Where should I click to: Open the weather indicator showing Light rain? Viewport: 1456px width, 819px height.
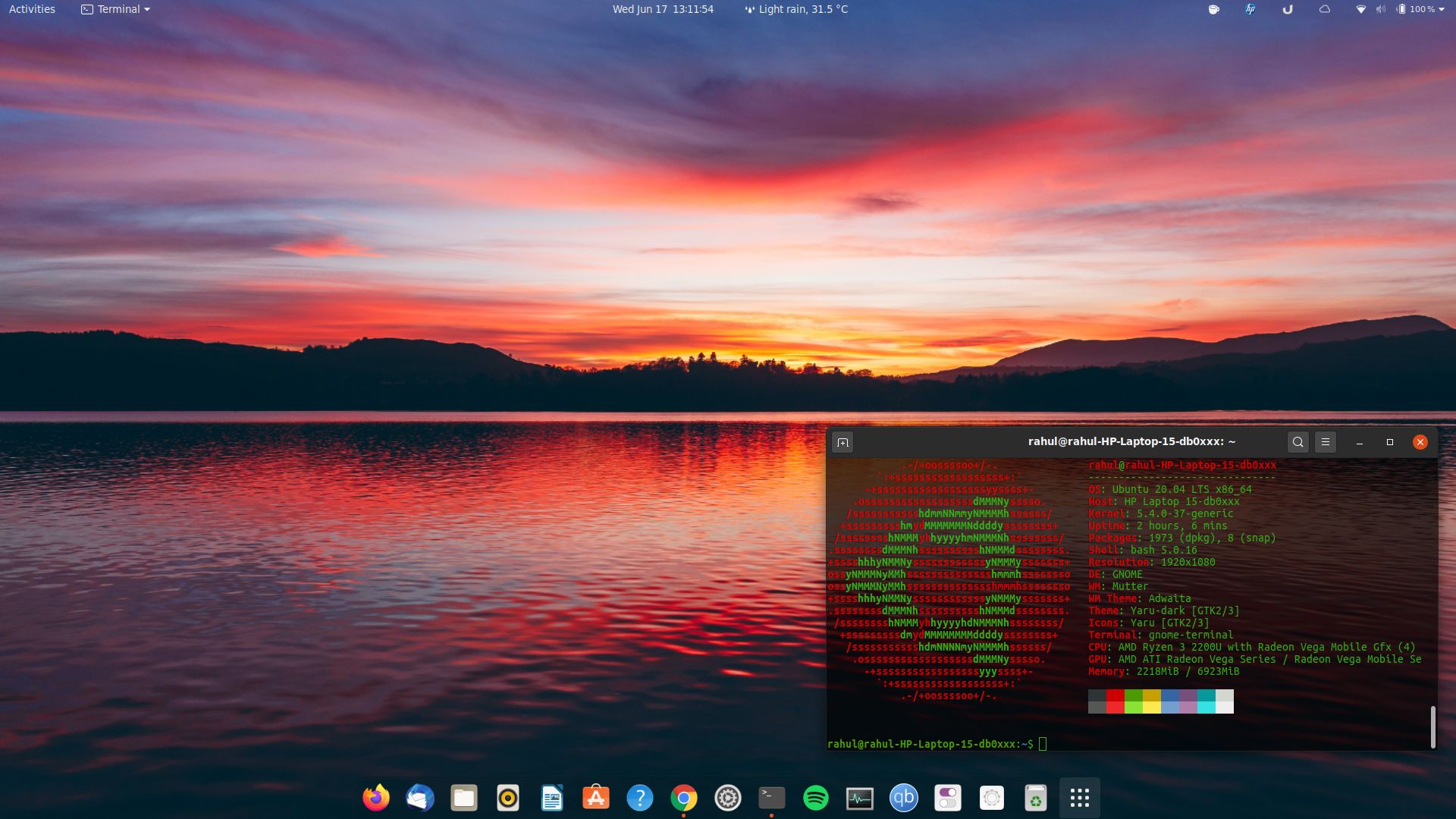pos(795,9)
